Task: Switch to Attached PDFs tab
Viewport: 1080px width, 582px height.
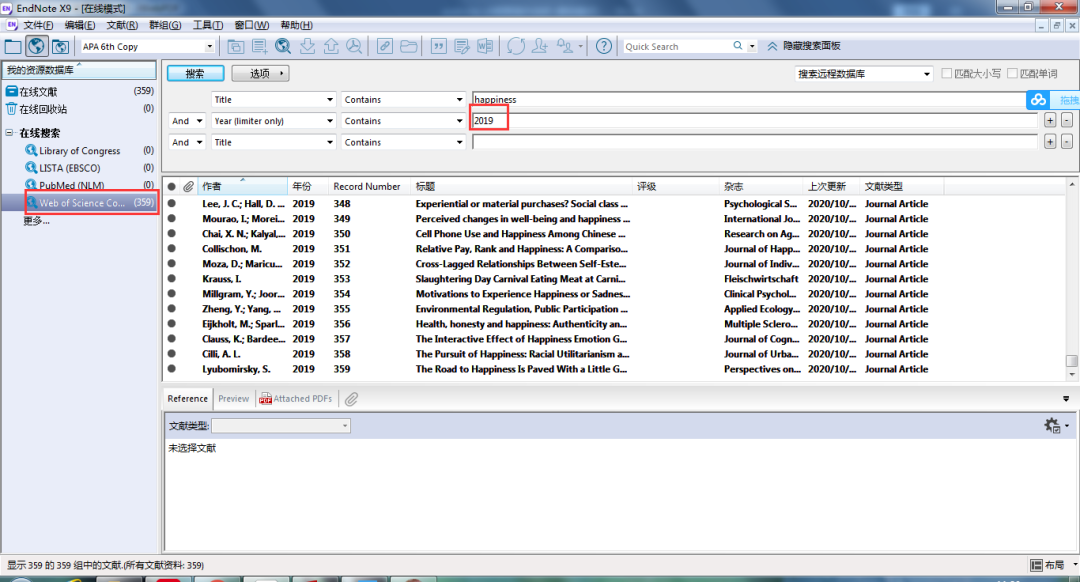Action: point(295,399)
